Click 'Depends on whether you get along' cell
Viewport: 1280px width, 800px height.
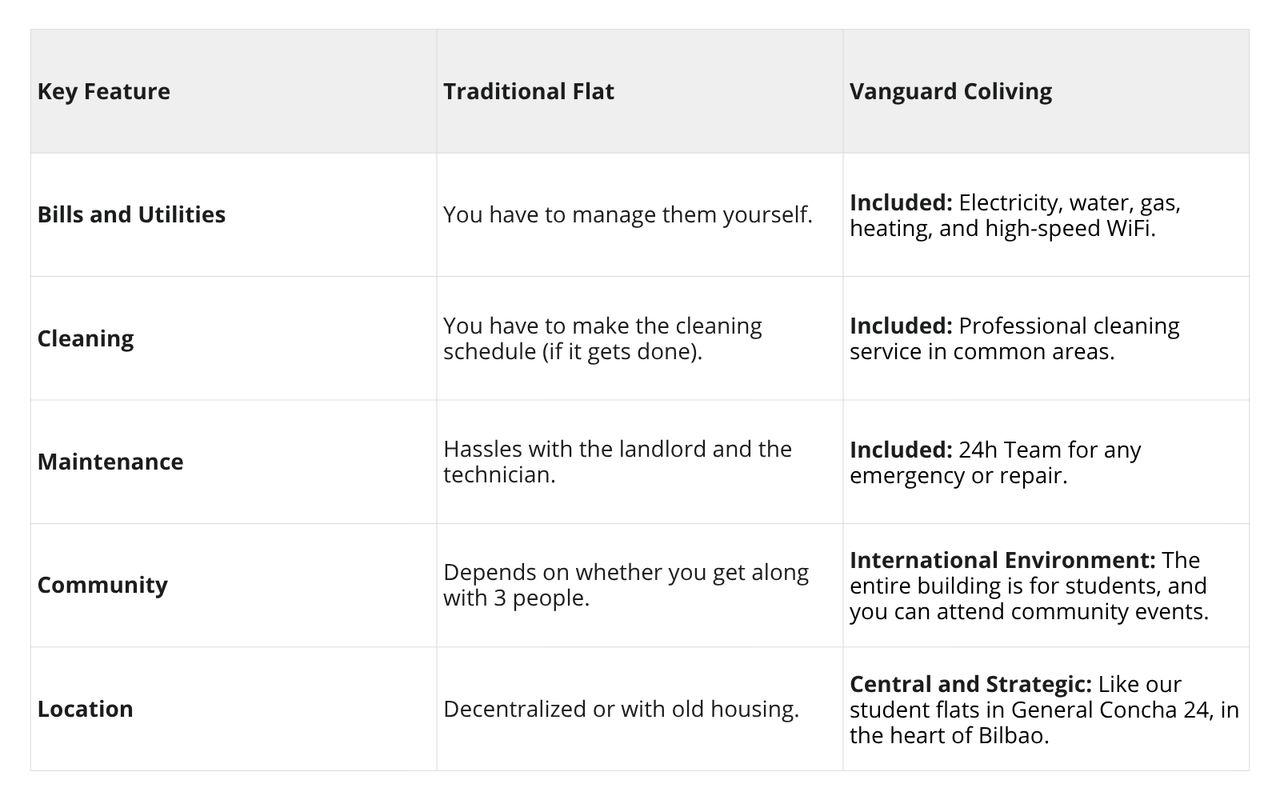coord(625,585)
